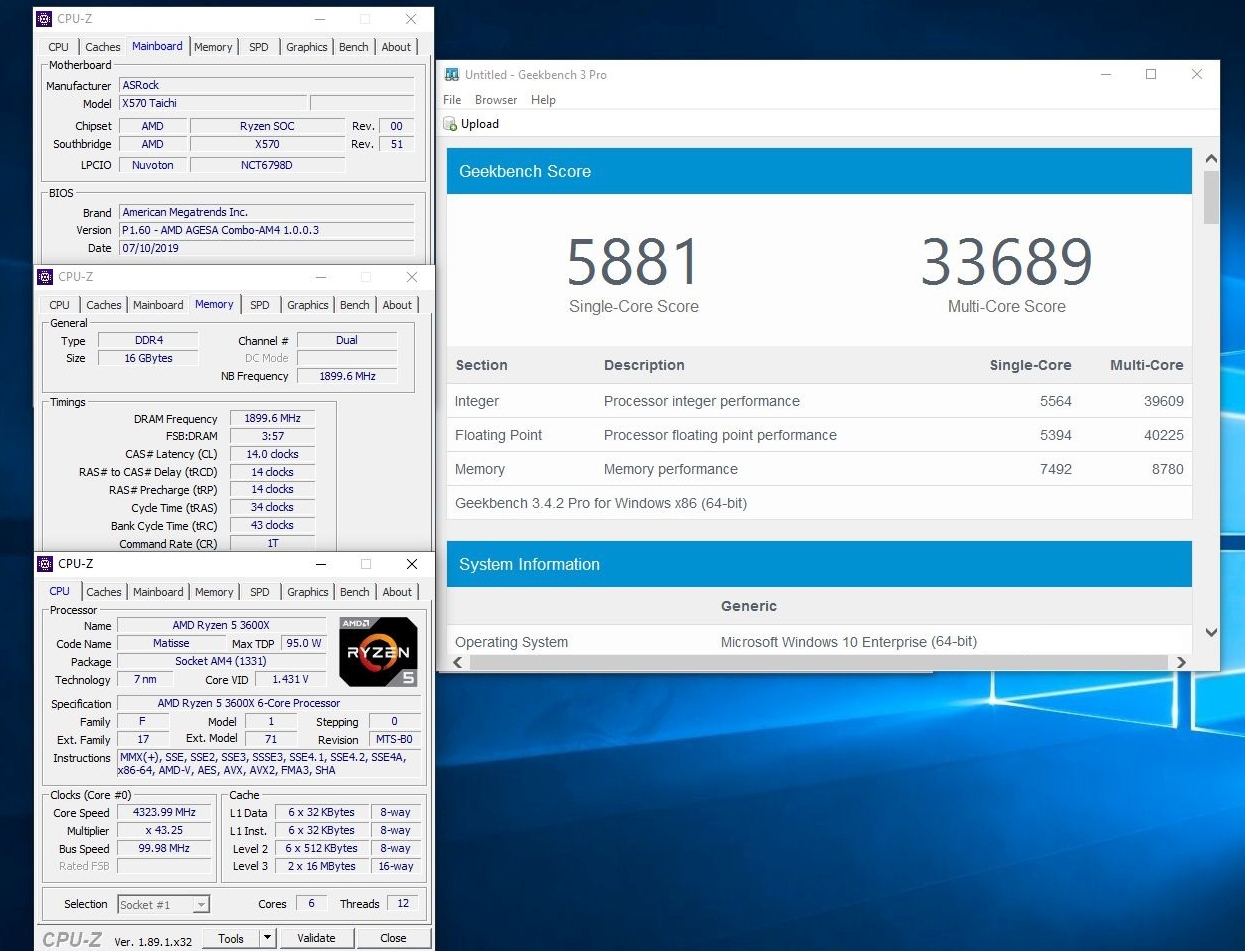This screenshot has height=951, width=1245.
Task: Click the BIOS version P1.60 field
Action: pyautogui.click(x=266, y=230)
